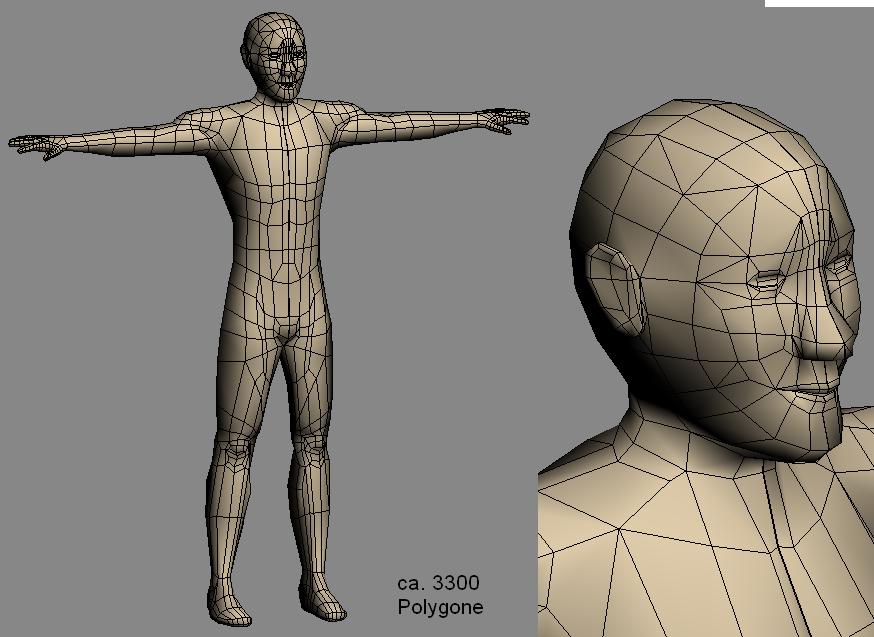874x637 pixels.
Task: Click the knee of the leg on the right
Action: 311,447
